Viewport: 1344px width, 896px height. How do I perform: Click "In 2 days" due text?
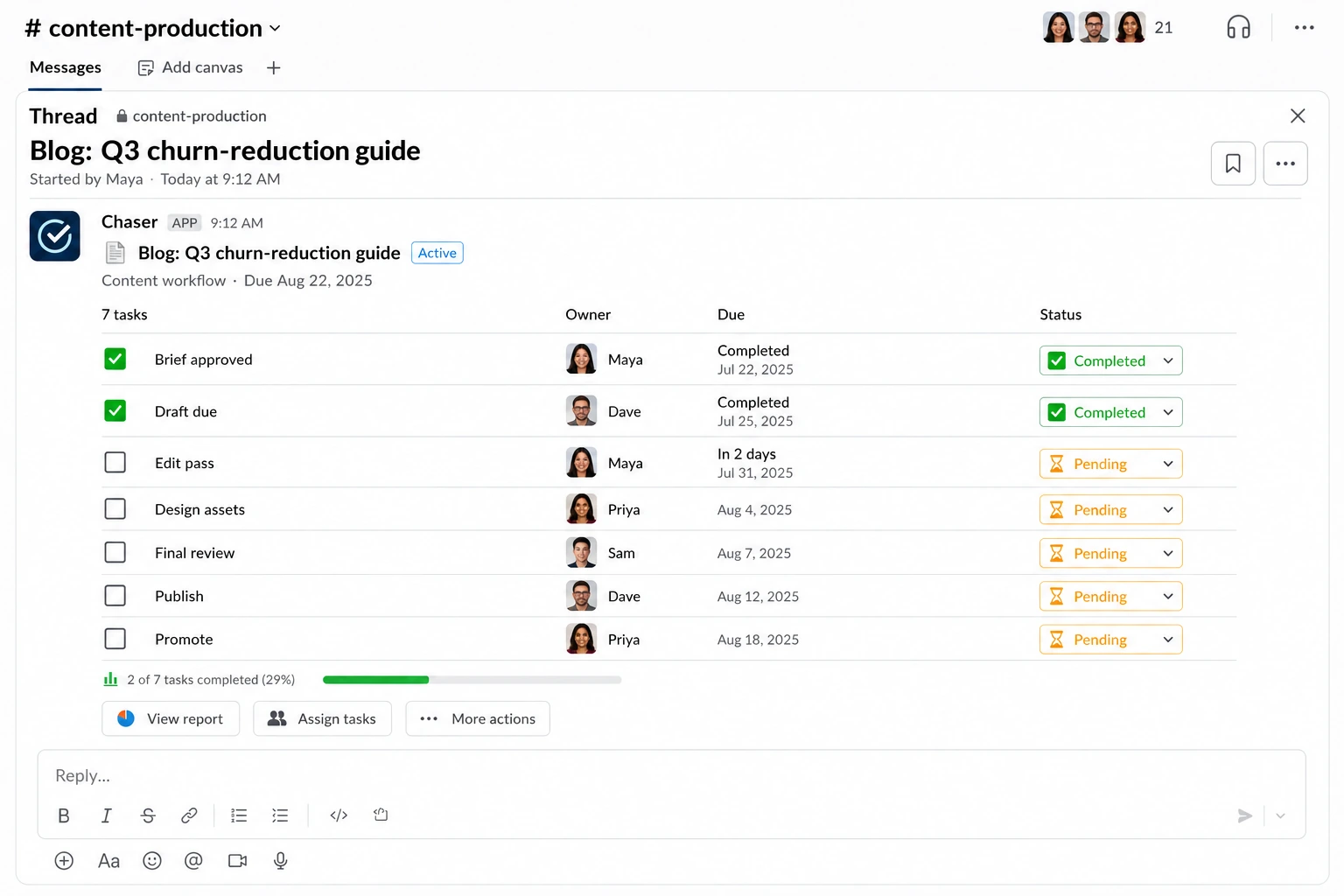pyautogui.click(x=746, y=454)
